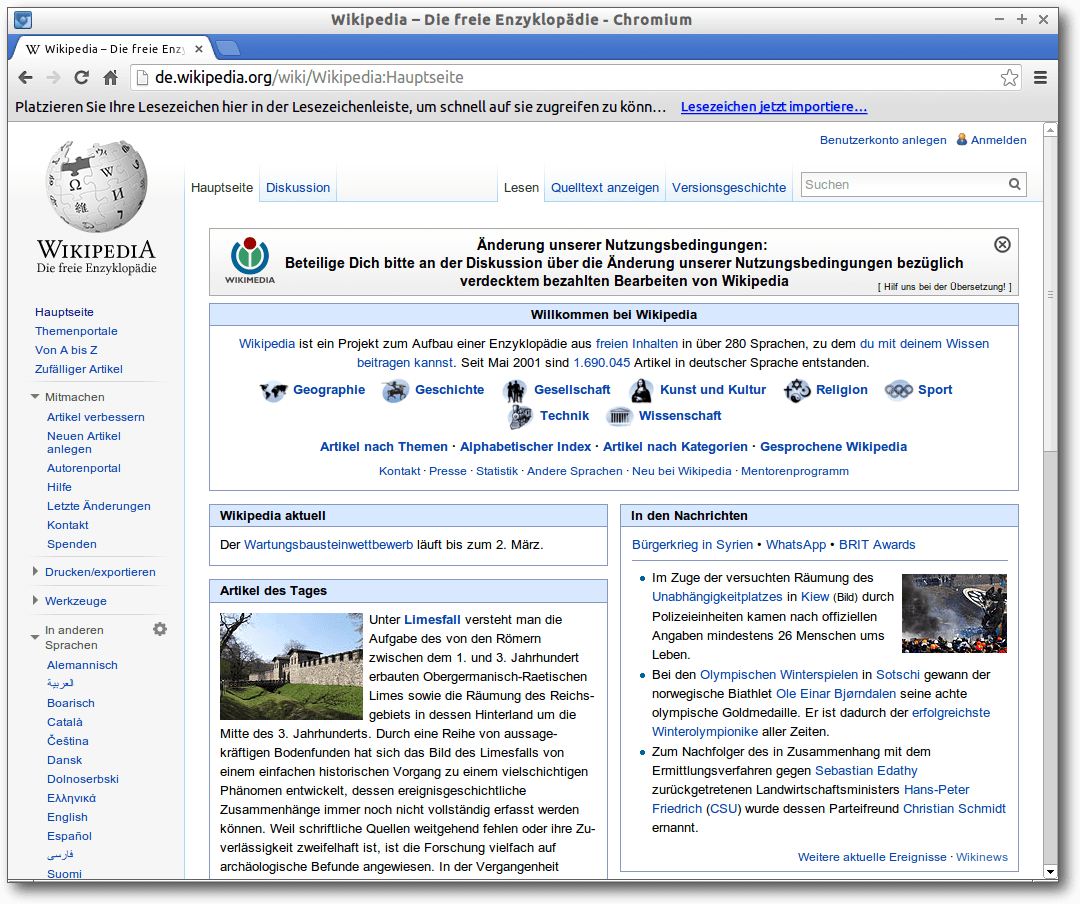
Task: Click Hilf uns bei der Übersetzung link
Action: [x=944, y=287]
